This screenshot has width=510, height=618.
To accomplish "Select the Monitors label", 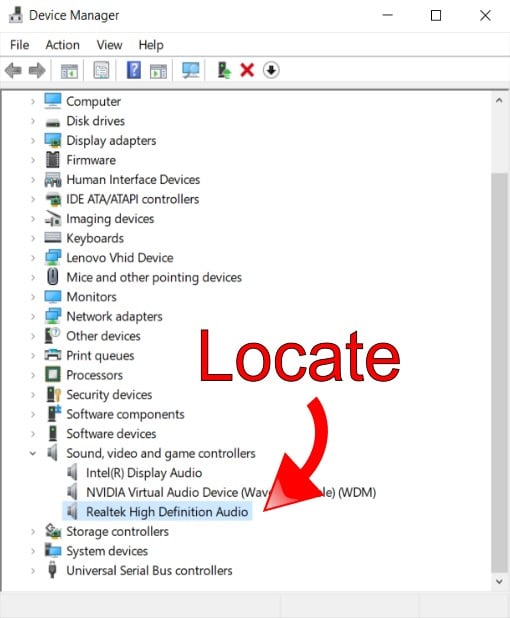I will click(x=91, y=297).
